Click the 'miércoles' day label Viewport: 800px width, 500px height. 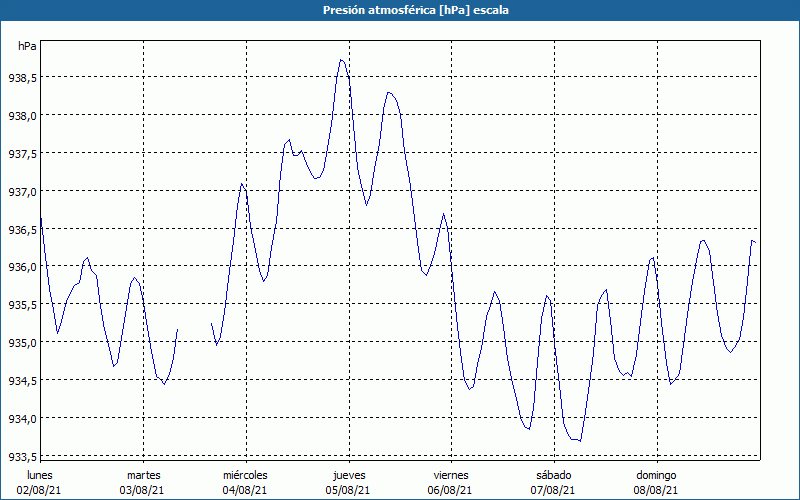pos(245,475)
